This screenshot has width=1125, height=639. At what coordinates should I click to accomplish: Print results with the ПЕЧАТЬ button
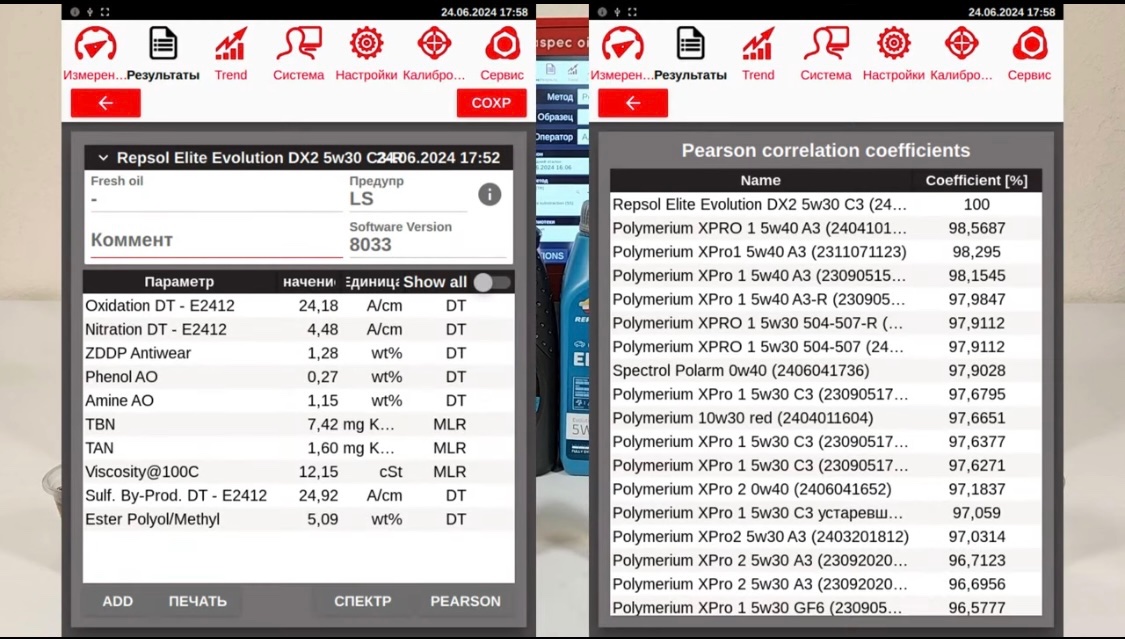(x=198, y=601)
